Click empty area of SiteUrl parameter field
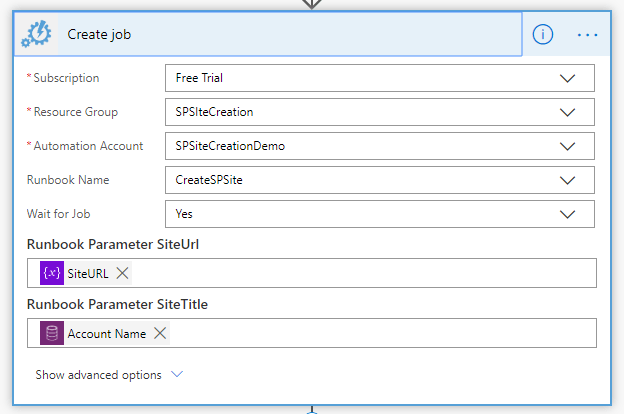The image size is (624, 414). [360, 273]
